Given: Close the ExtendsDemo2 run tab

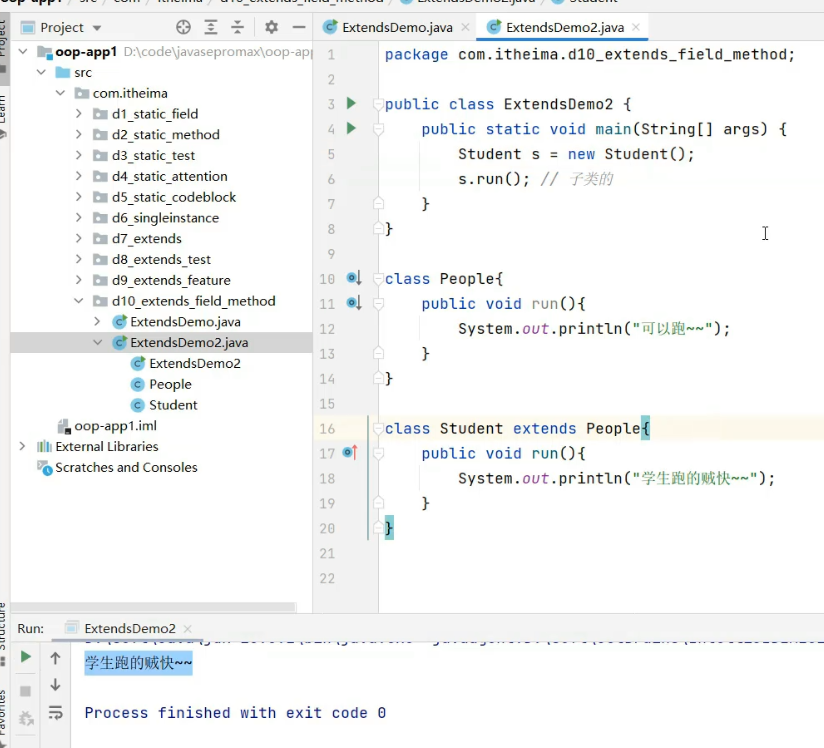Looking at the screenshot, I should pos(187,628).
